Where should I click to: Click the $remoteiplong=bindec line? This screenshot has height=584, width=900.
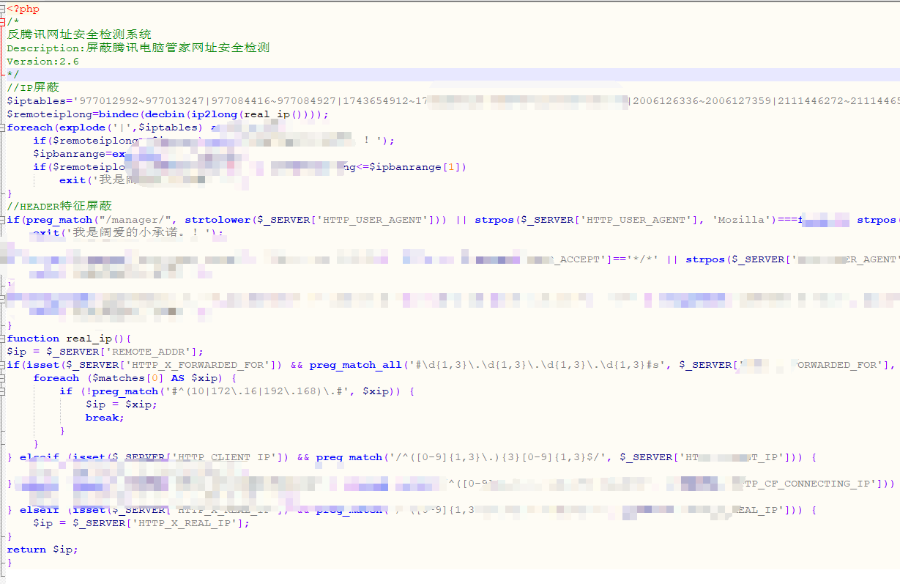(x=168, y=114)
